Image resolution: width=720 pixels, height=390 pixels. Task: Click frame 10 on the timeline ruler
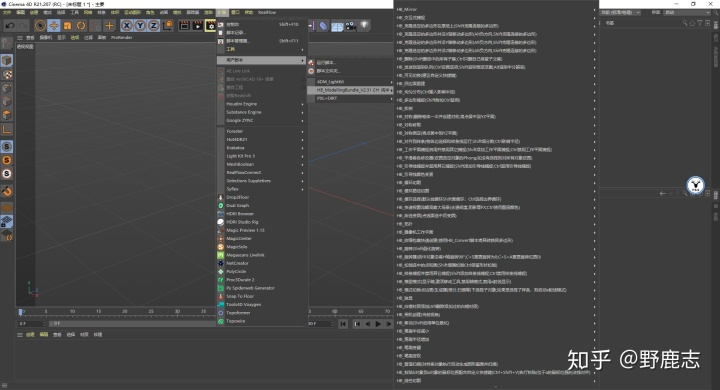(x=72, y=311)
